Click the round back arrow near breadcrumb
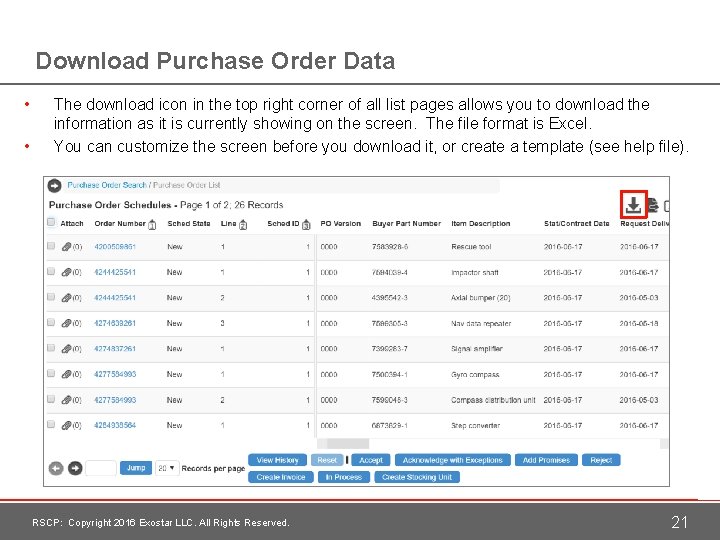The height and width of the screenshot is (540, 720). tap(54, 186)
